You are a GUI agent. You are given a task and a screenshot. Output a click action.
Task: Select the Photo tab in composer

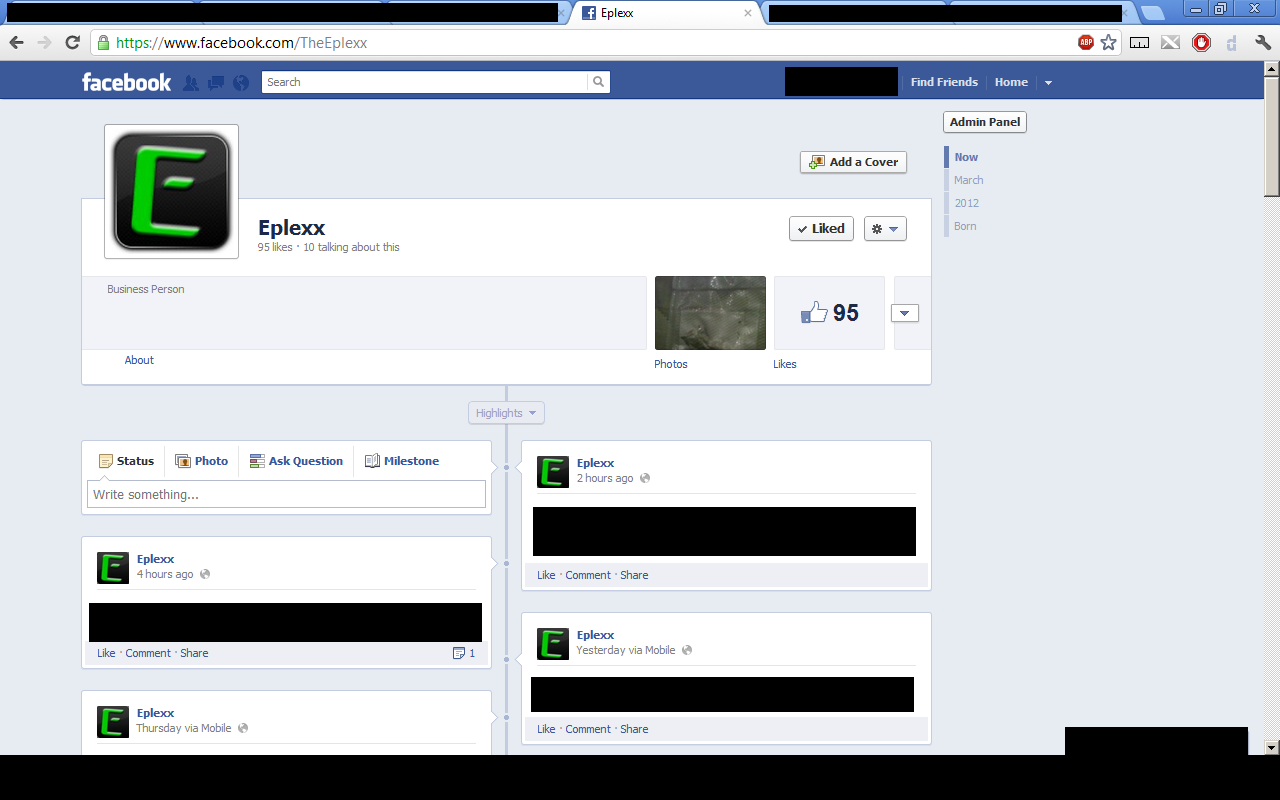(x=202, y=461)
